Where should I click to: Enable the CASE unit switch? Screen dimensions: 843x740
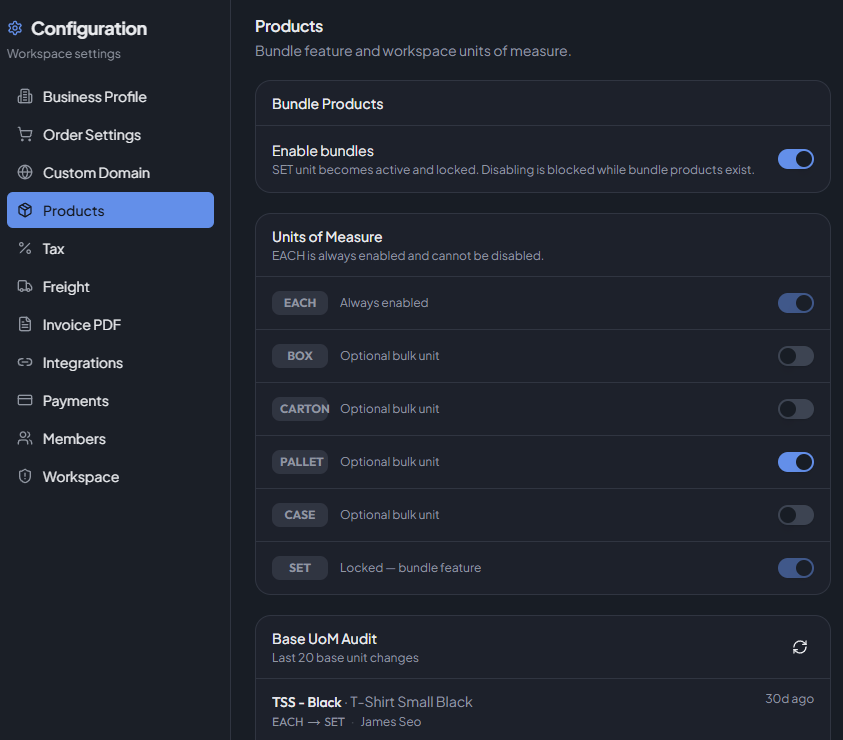point(796,515)
